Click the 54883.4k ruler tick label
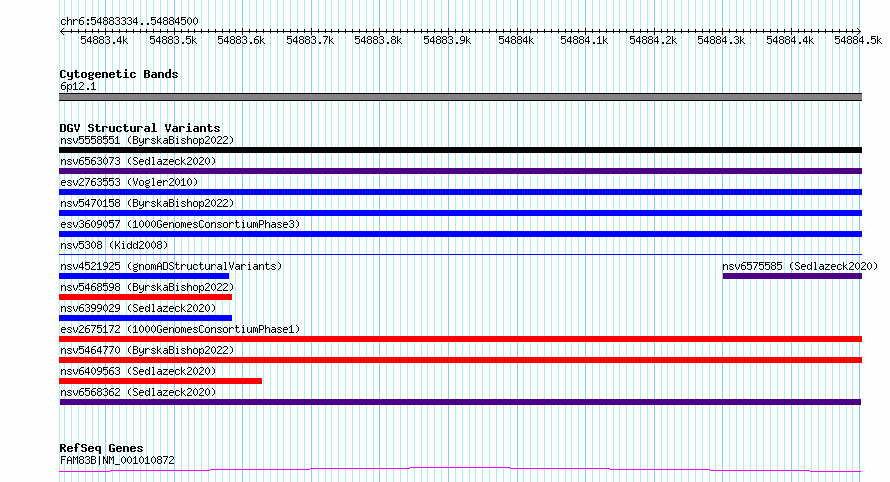Screen dimensions: 890x482 point(104,41)
